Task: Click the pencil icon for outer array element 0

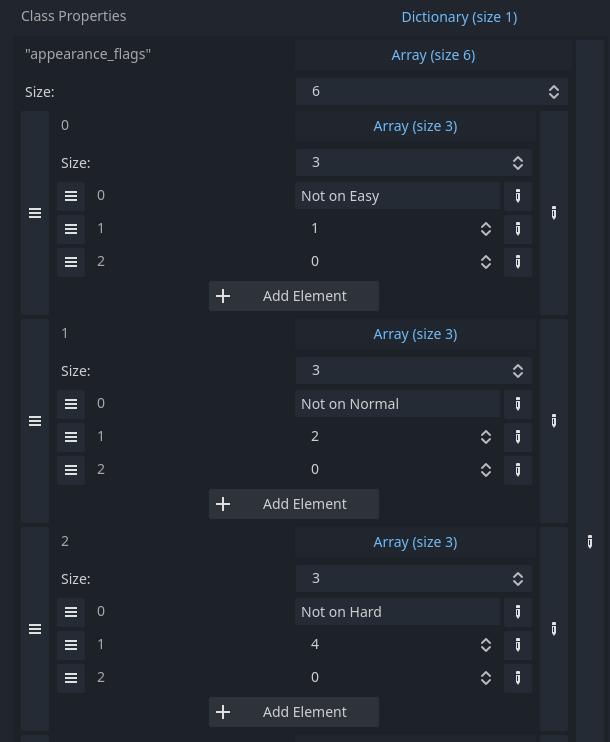Action: click(x=554, y=213)
